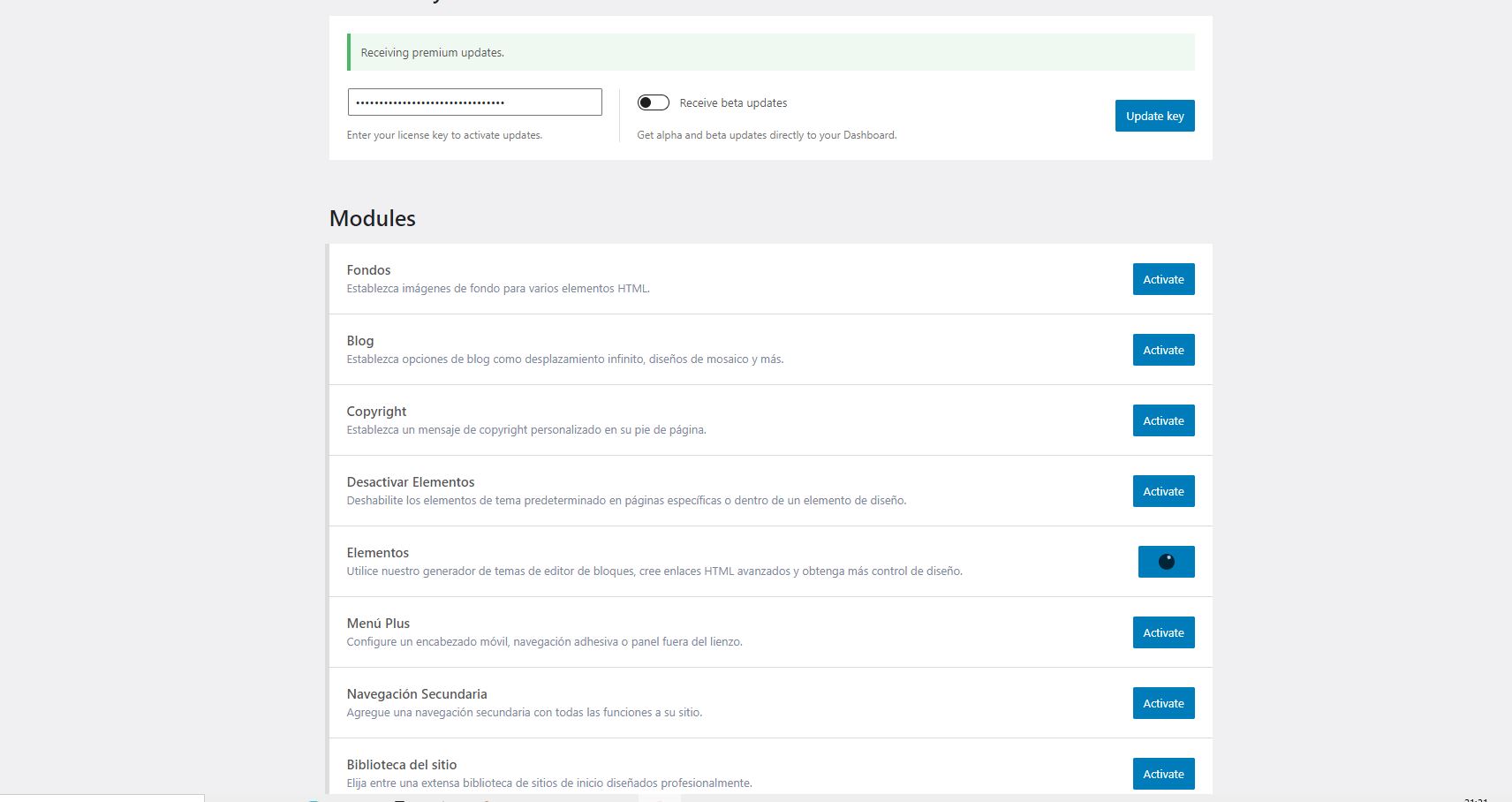Image resolution: width=1512 pixels, height=802 pixels.
Task: Click the Update key button
Action: (x=1154, y=116)
